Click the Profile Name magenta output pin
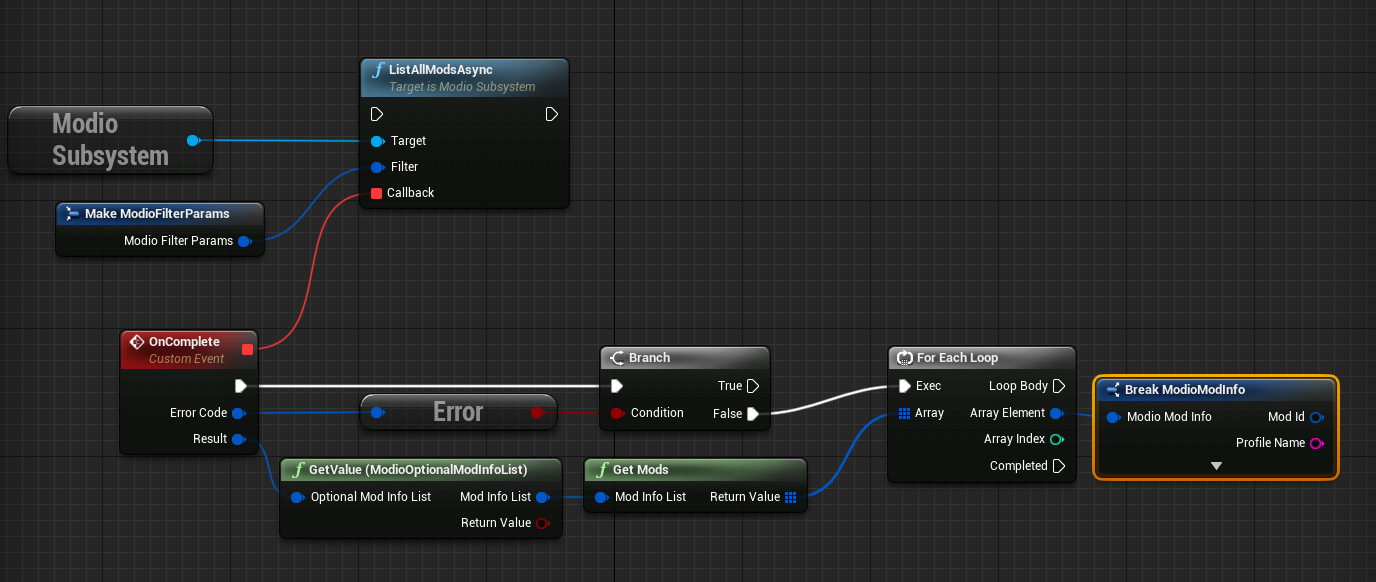Viewport: 1376px width, 582px height. pos(1316,443)
